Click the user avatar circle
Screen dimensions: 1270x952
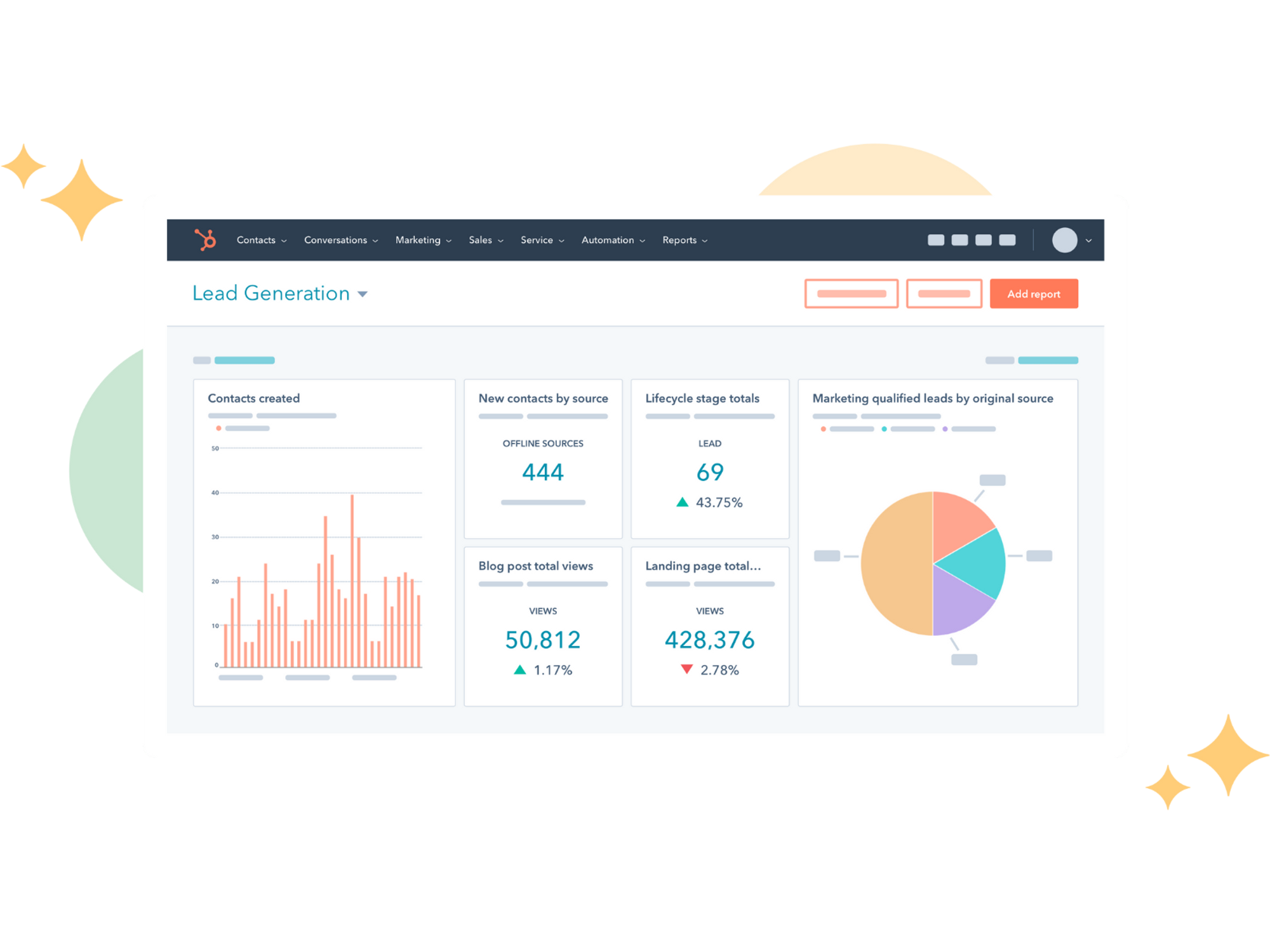click(x=1064, y=240)
